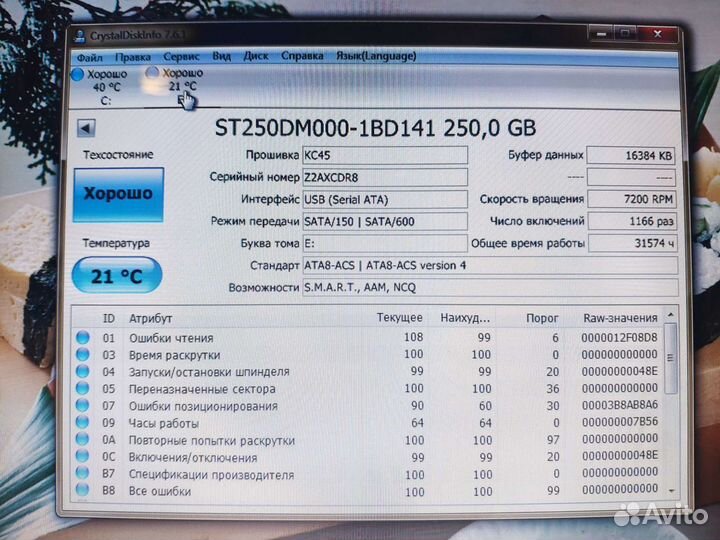Select the Ошибки чтения attribute name

tap(171, 338)
